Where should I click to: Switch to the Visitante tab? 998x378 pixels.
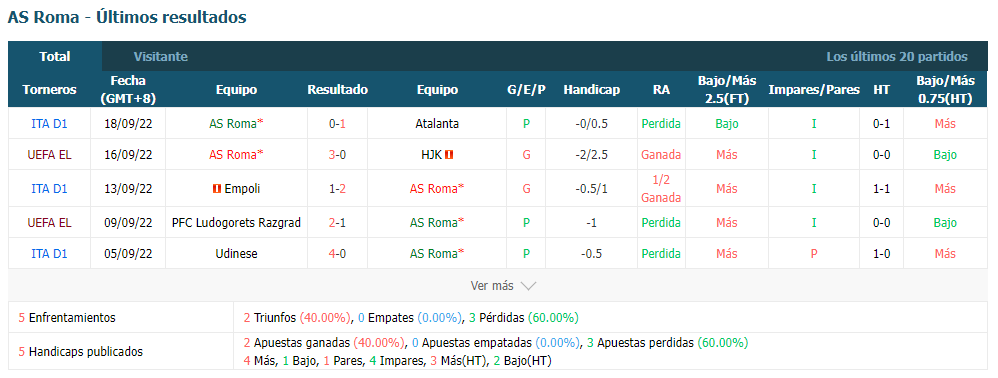[x=160, y=57]
